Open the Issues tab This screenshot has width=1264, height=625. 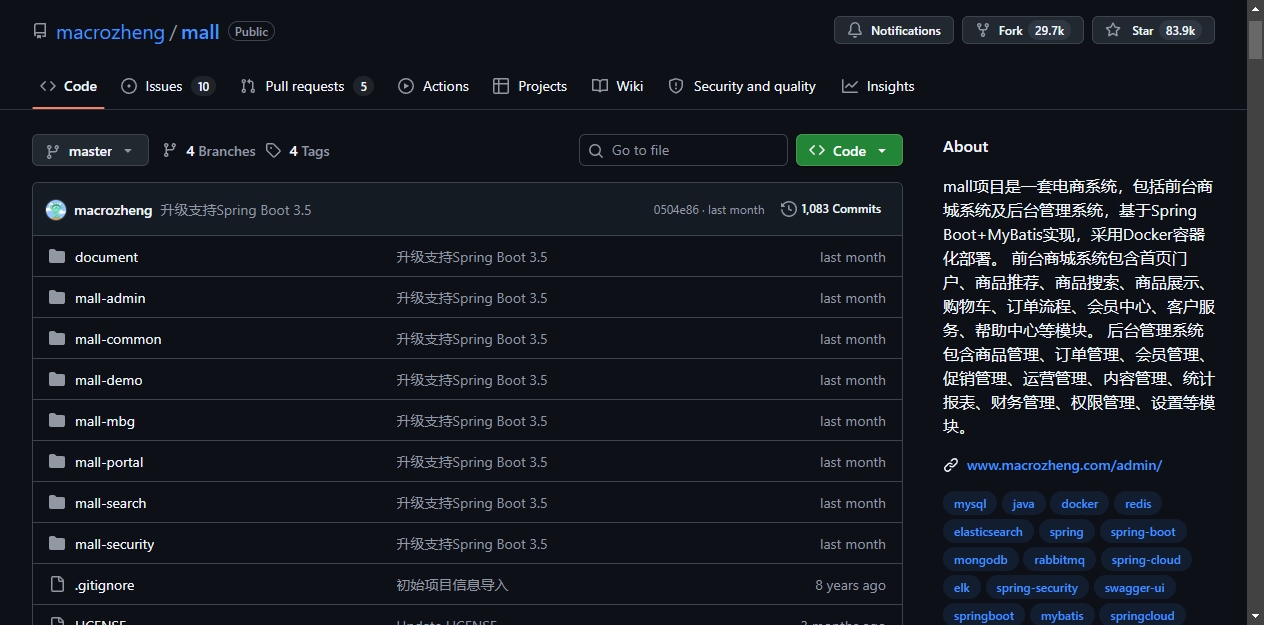167,86
